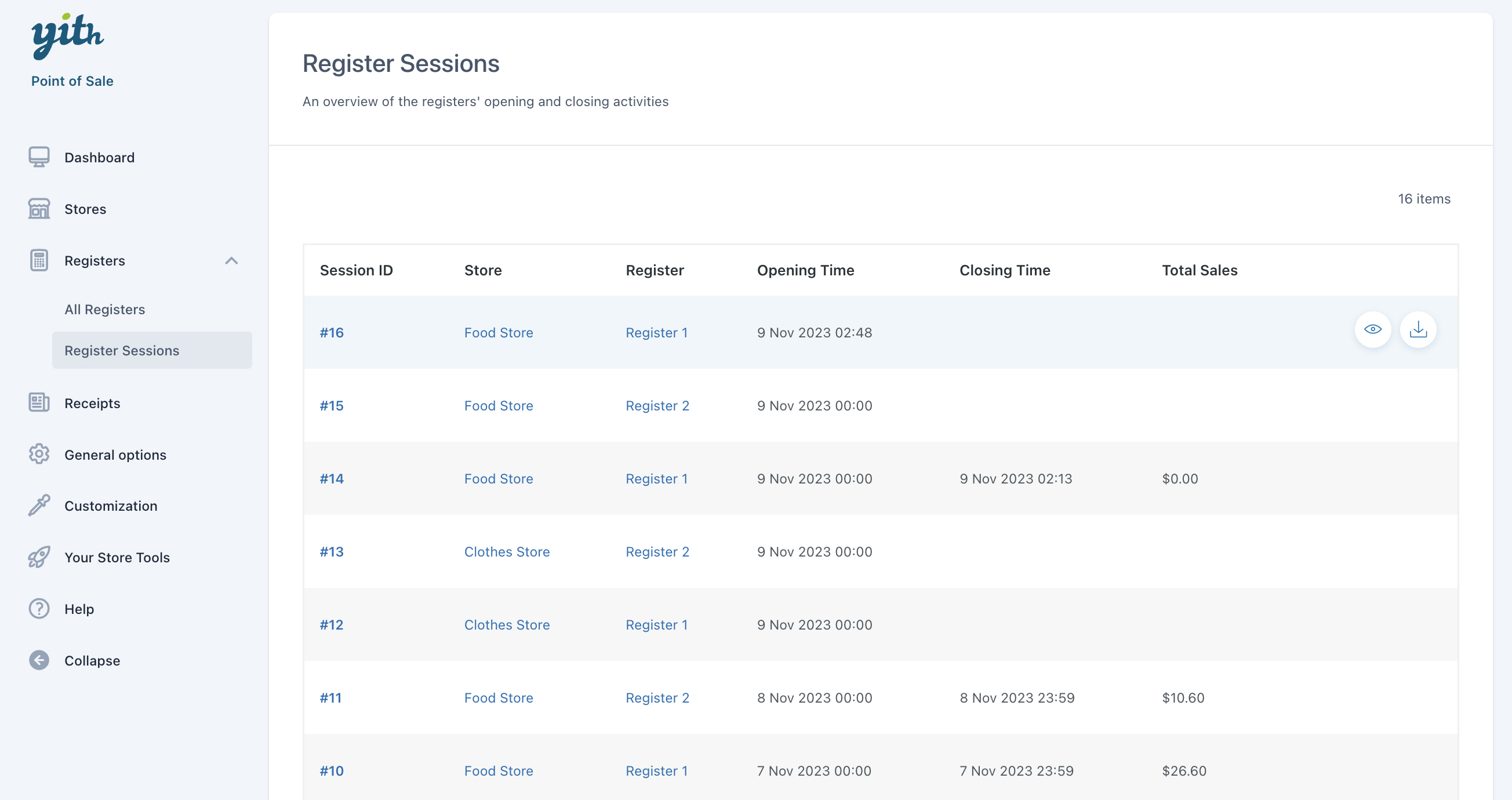Click Your Store Tools rocket icon
1512x800 pixels.
click(x=39, y=557)
